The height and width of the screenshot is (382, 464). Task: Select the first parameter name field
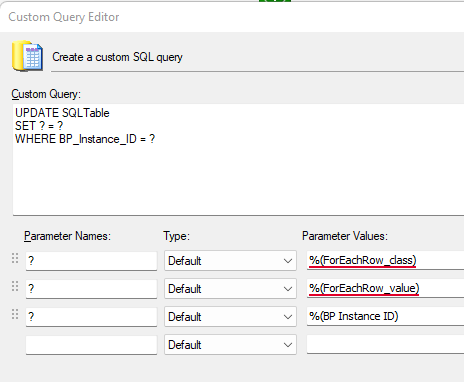click(x=91, y=261)
